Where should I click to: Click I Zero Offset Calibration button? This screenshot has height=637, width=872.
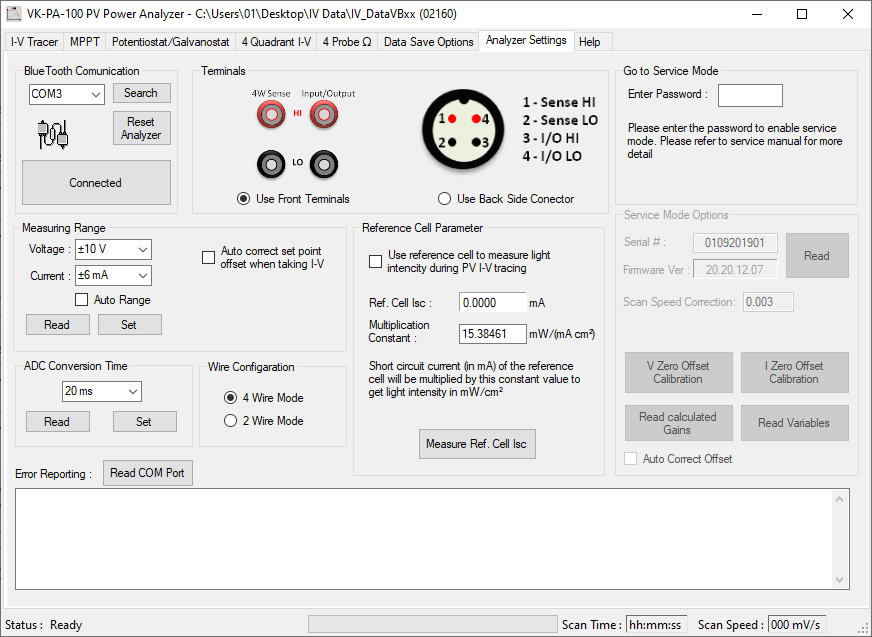click(x=795, y=372)
